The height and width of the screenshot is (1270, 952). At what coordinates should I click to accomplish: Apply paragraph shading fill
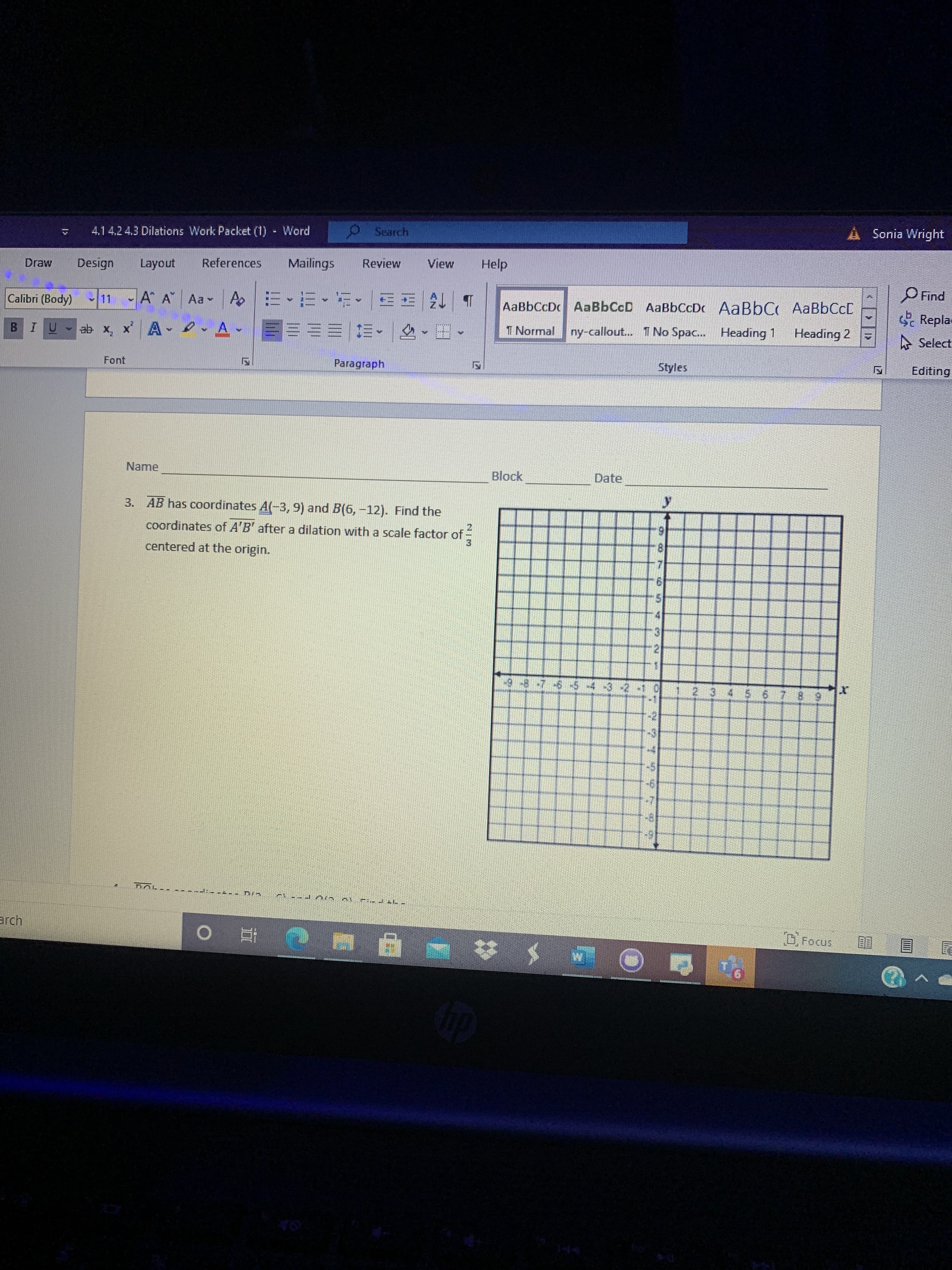click(407, 331)
